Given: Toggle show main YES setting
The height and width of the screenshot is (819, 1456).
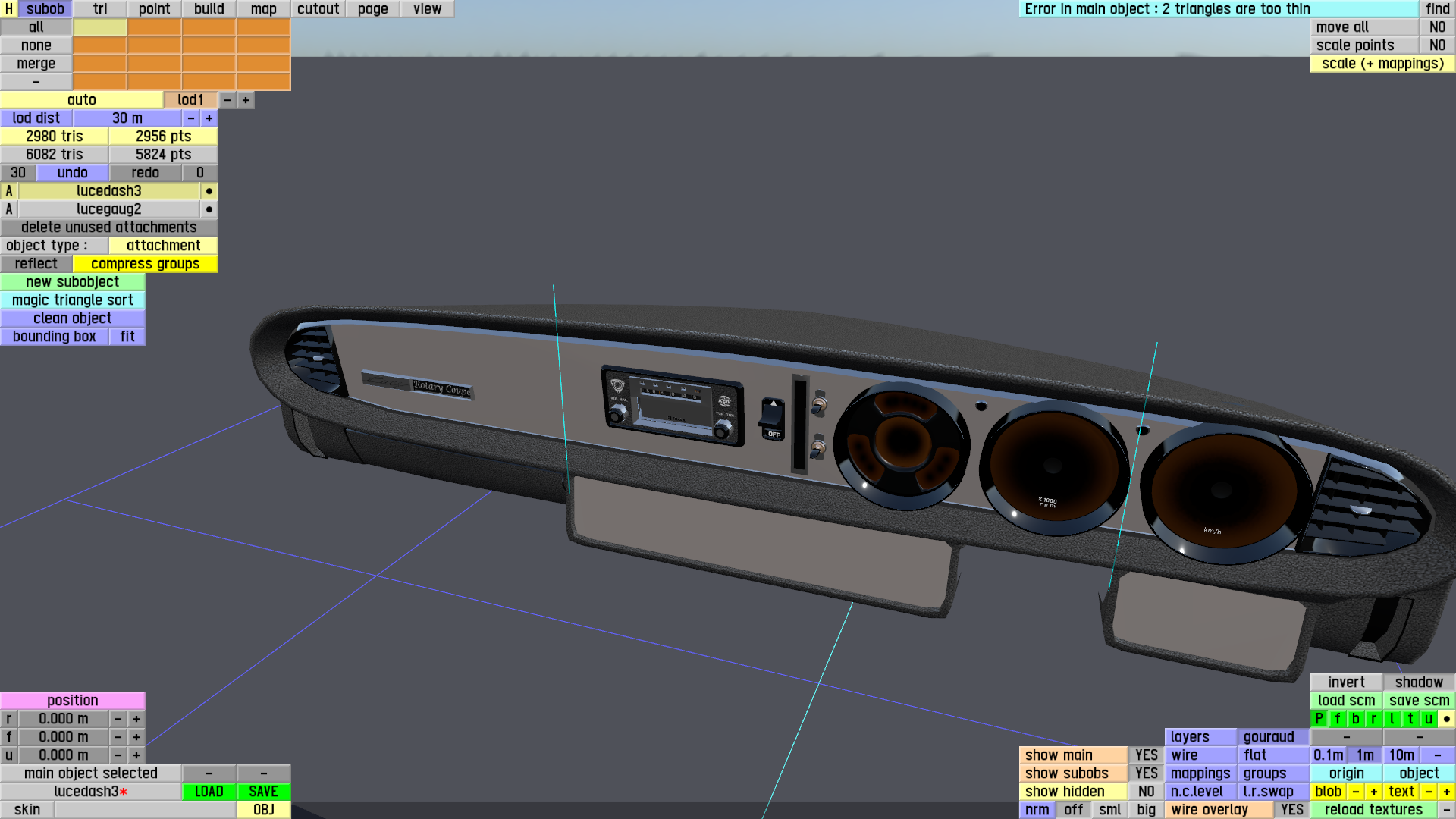Looking at the screenshot, I should pos(1146,755).
